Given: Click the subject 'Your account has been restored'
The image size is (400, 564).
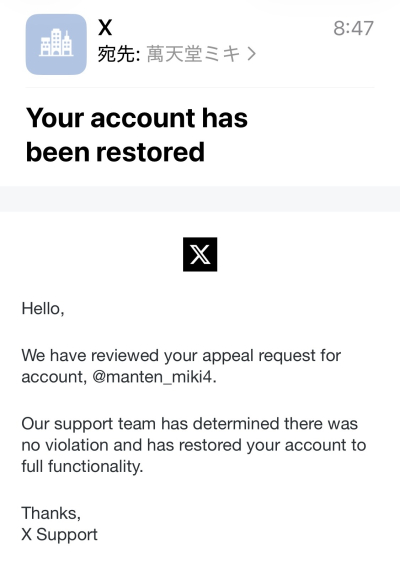Looking at the screenshot, I should [137, 135].
